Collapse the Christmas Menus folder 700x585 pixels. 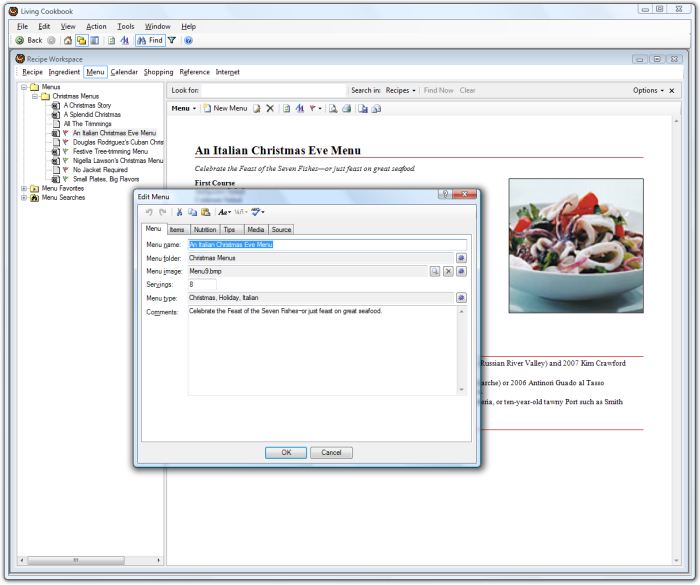point(35,96)
